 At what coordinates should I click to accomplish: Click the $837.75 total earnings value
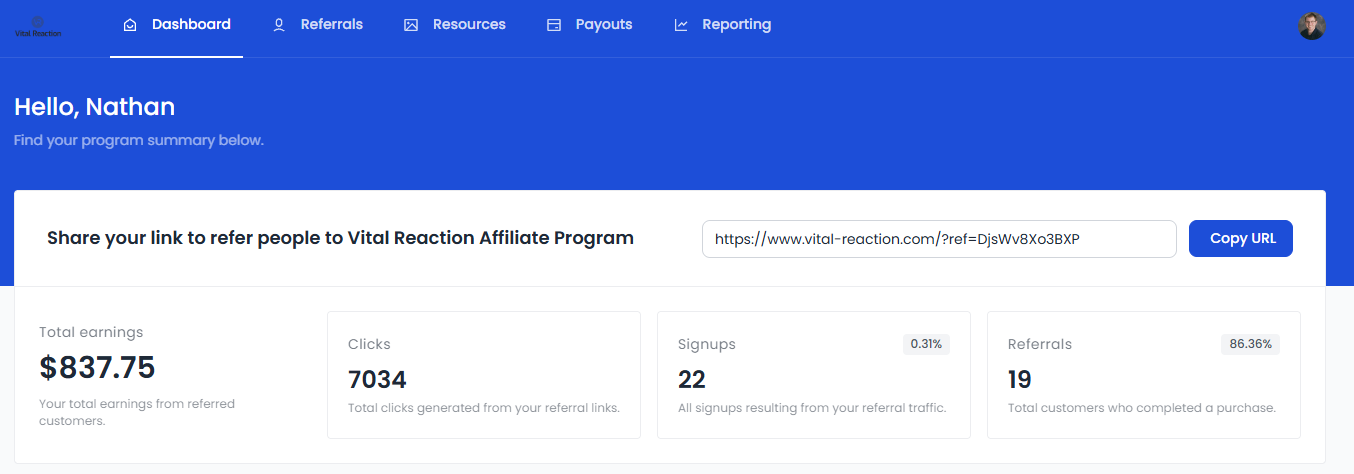tap(97, 368)
